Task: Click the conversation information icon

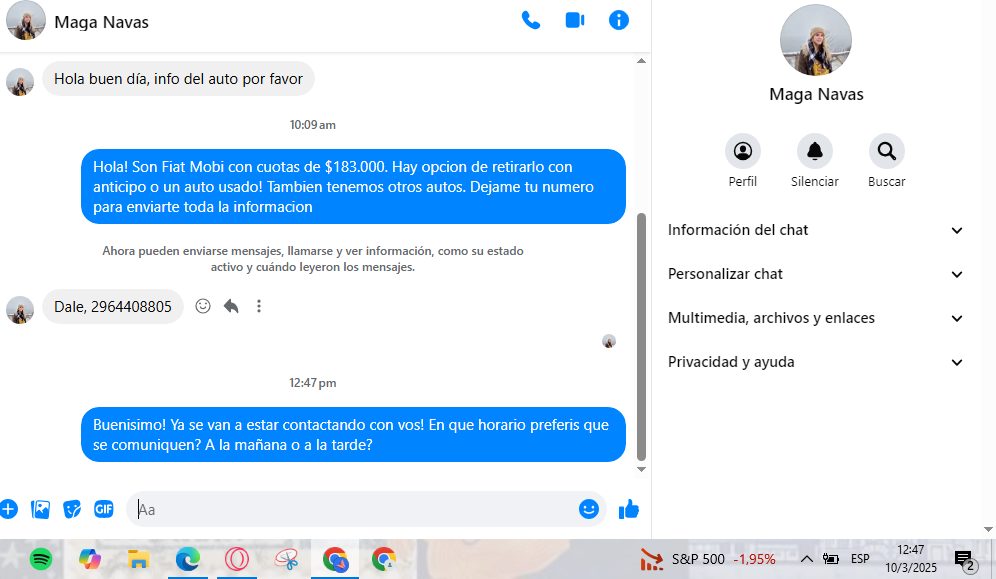Action: 619,20
